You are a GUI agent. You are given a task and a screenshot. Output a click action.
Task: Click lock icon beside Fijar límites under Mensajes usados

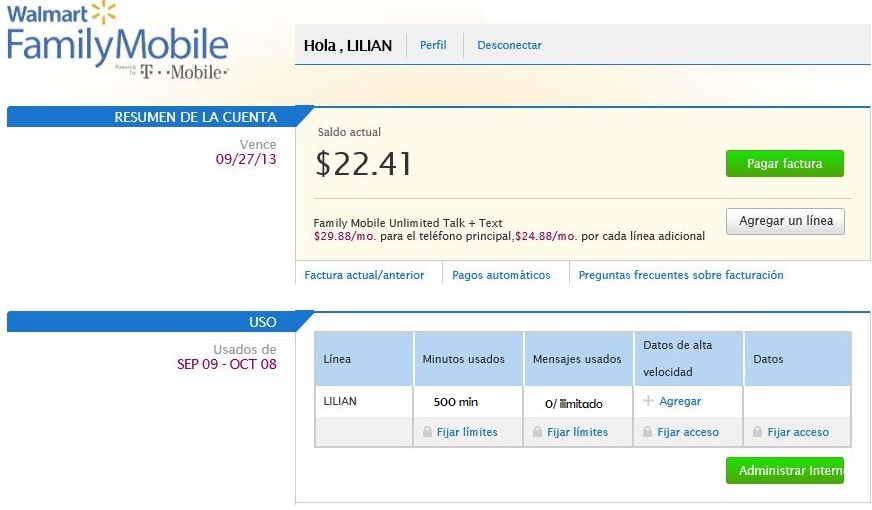[x=537, y=432]
